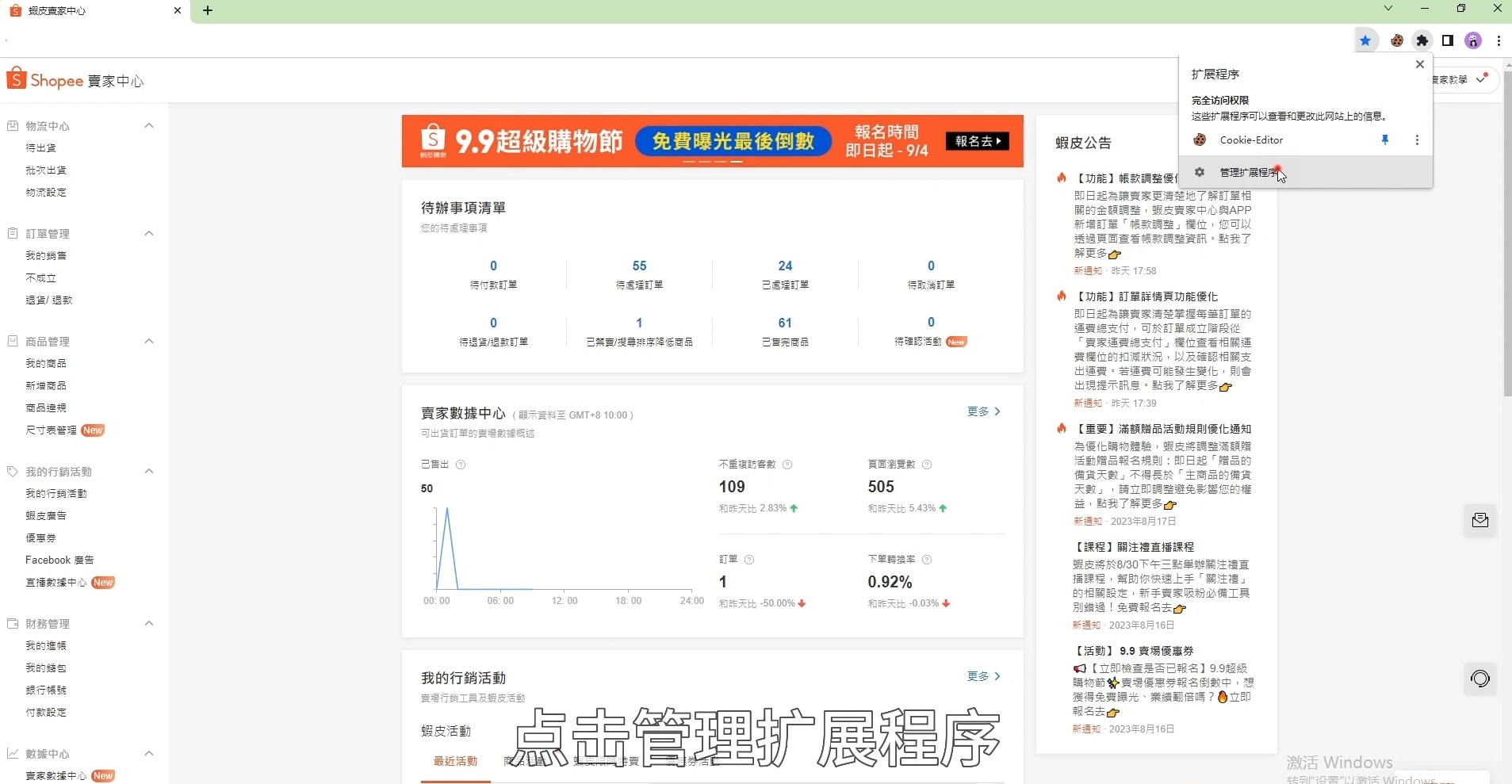Go to 我的錢包
This screenshot has height=784, width=1512.
(46, 667)
